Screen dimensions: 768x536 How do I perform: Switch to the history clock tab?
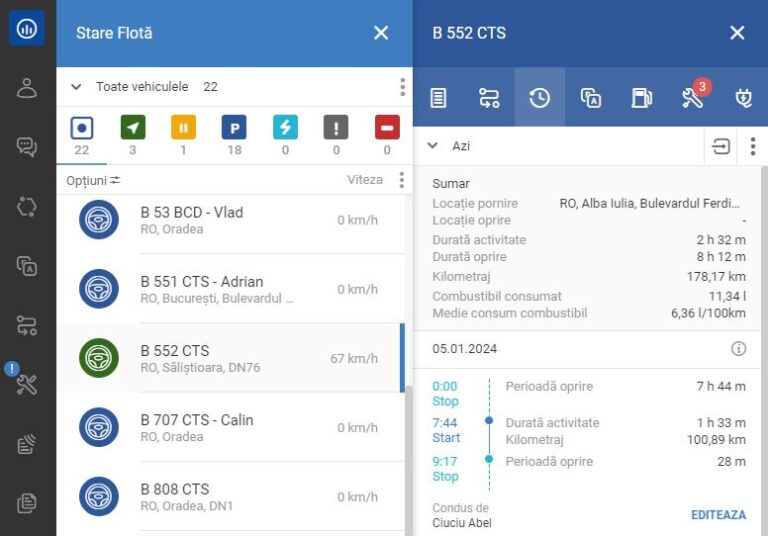[x=539, y=97]
